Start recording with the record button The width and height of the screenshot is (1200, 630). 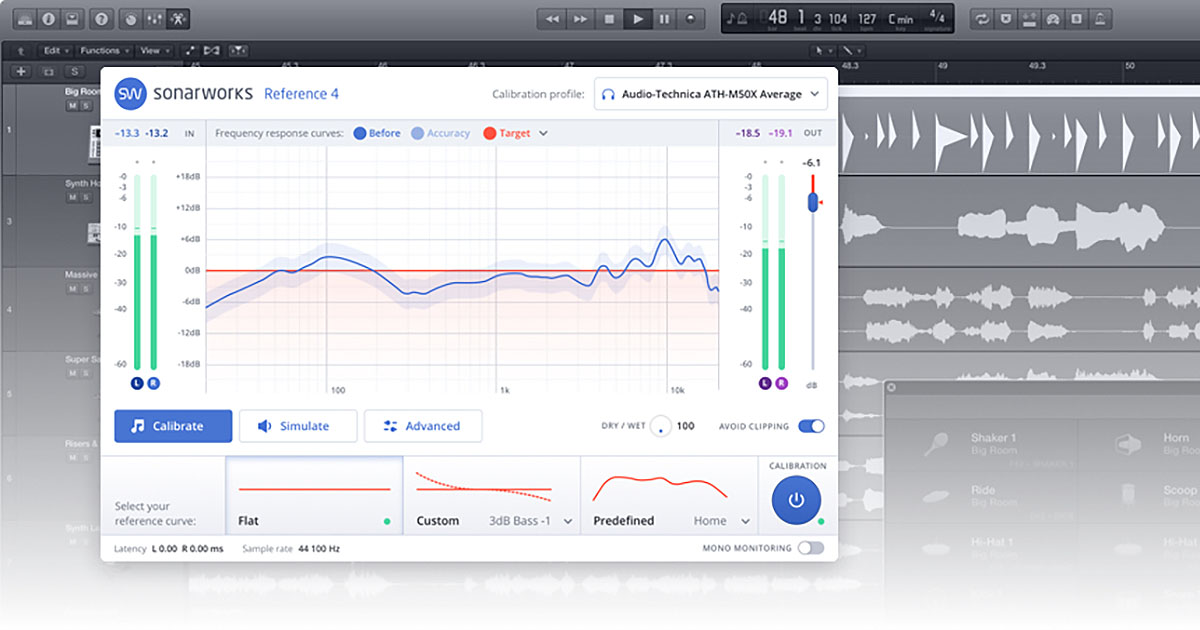pyautogui.click(x=691, y=19)
